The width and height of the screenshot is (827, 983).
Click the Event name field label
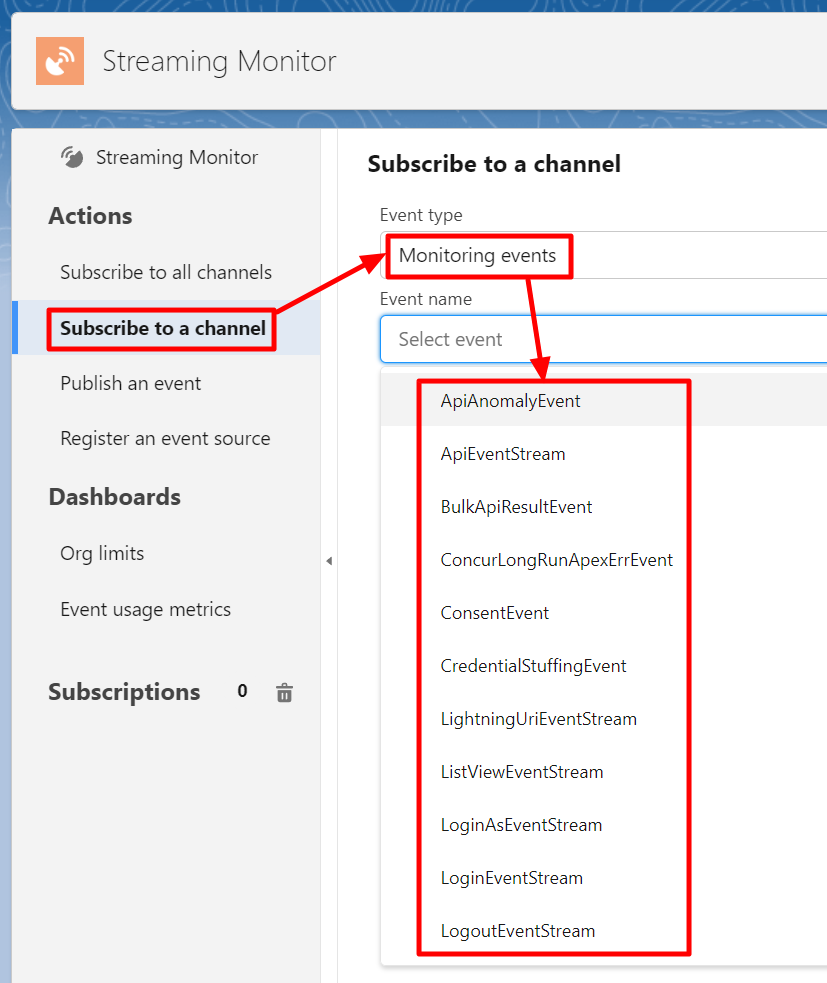pyautogui.click(x=426, y=299)
